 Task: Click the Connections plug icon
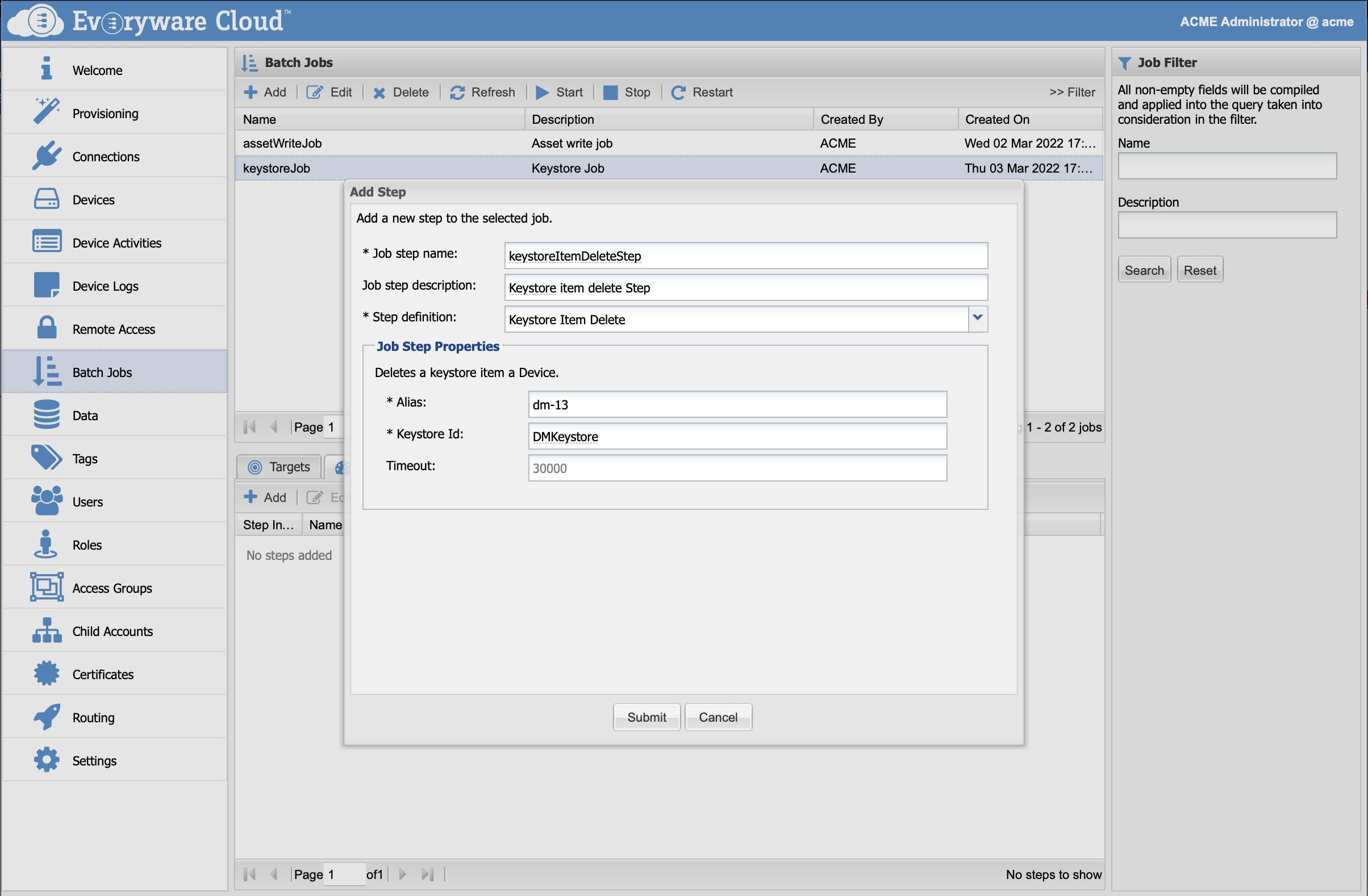tap(47, 156)
